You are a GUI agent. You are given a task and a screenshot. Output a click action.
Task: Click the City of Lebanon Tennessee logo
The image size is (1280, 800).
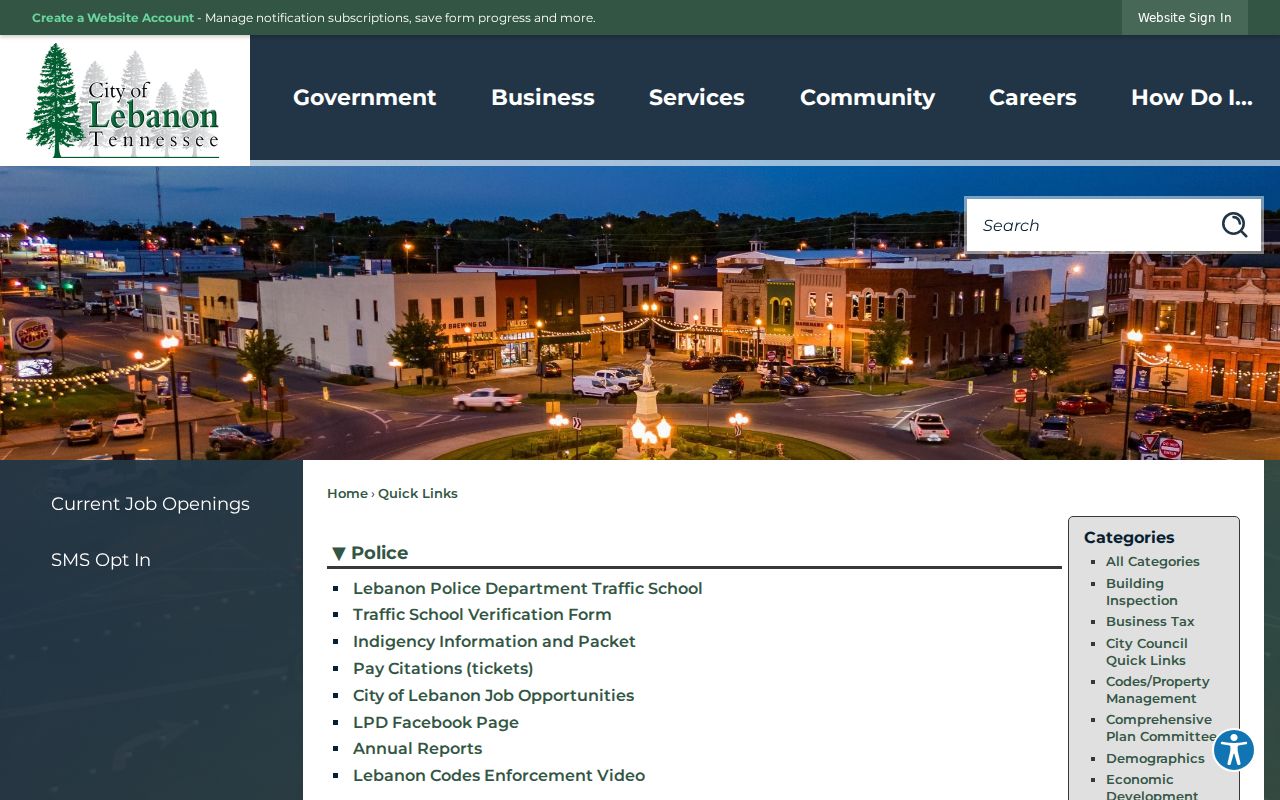click(123, 100)
